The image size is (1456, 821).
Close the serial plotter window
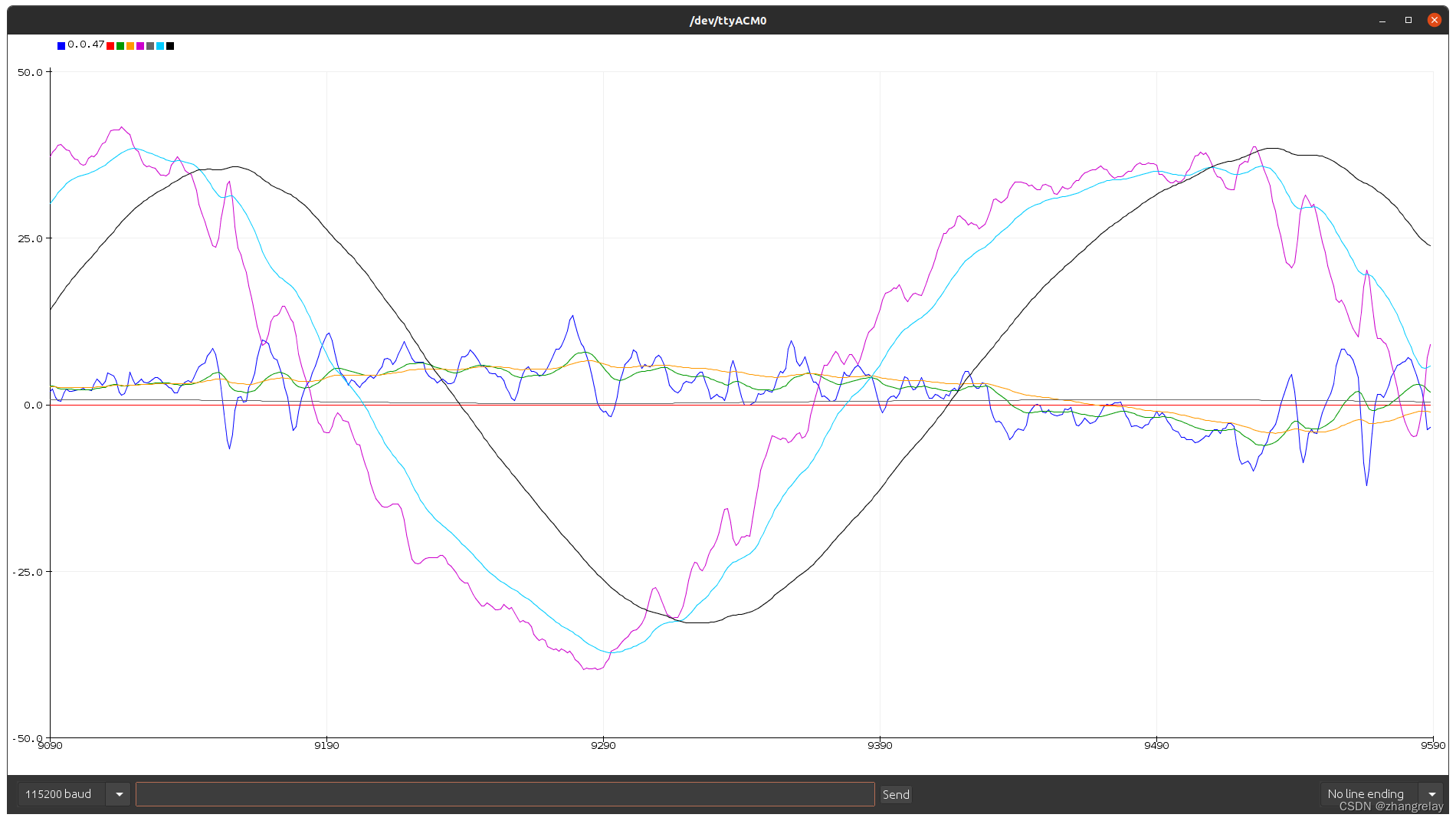[1435, 20]
